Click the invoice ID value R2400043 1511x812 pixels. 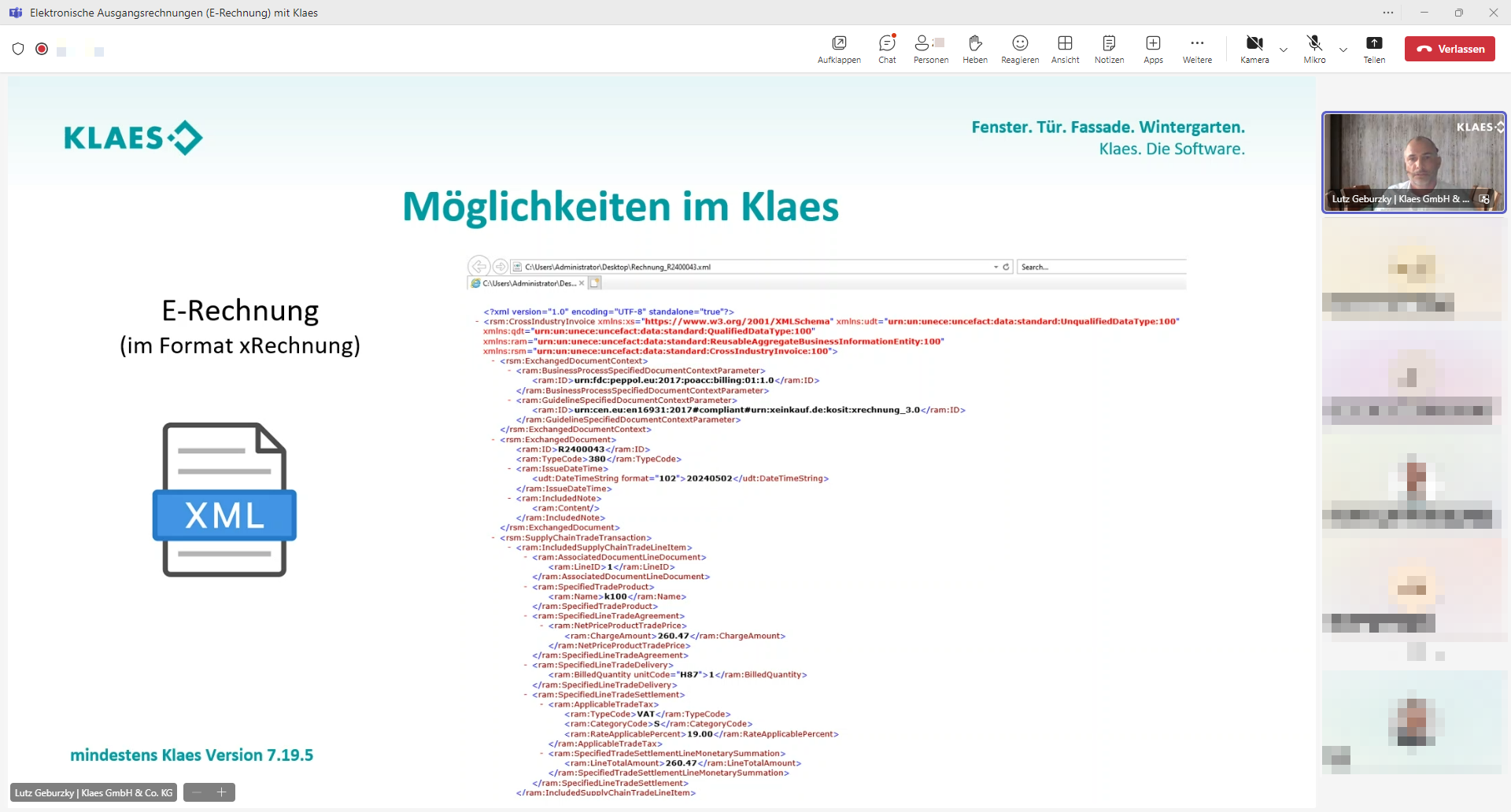point(581,449)
